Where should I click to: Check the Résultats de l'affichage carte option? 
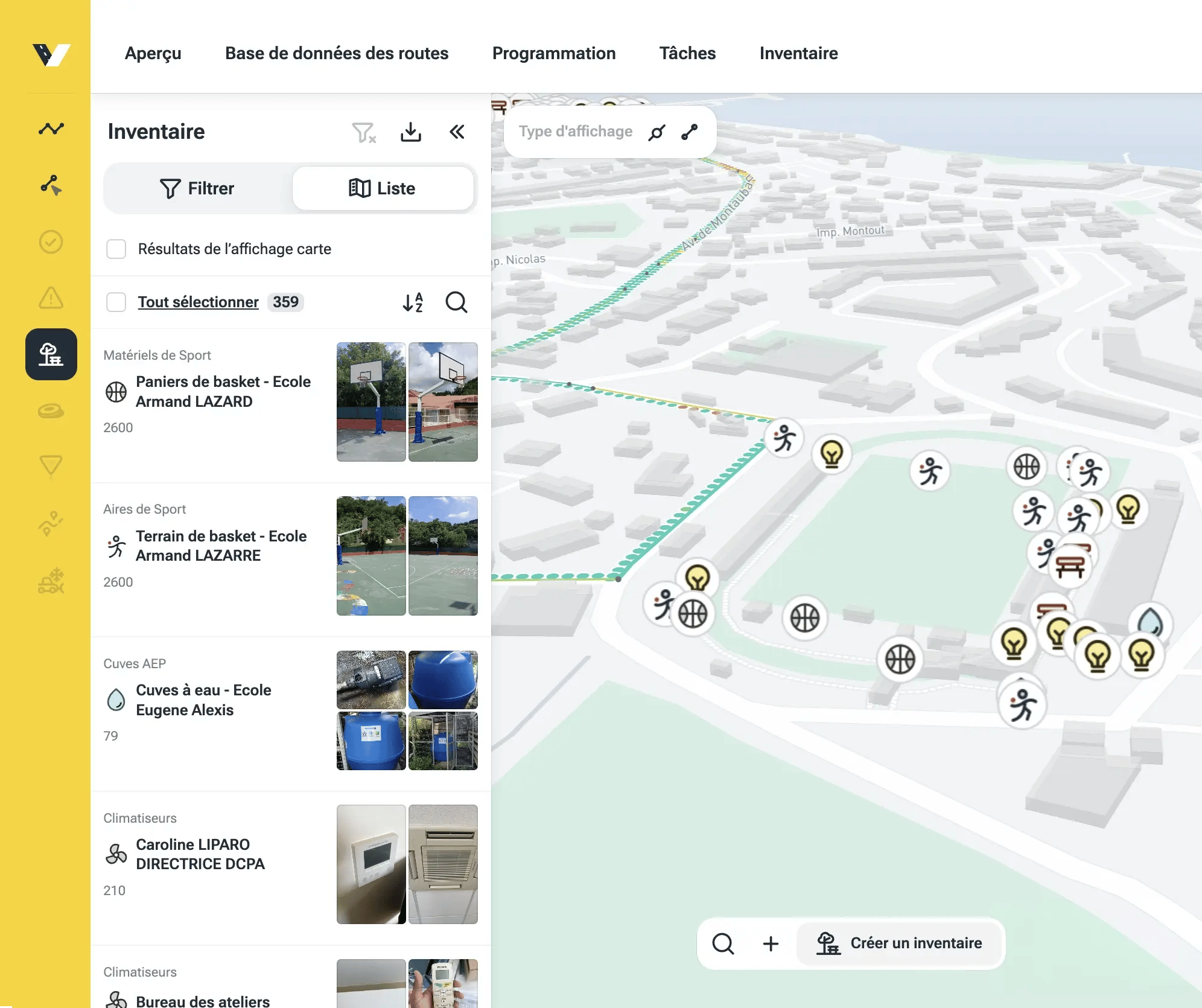coord(116,249)
